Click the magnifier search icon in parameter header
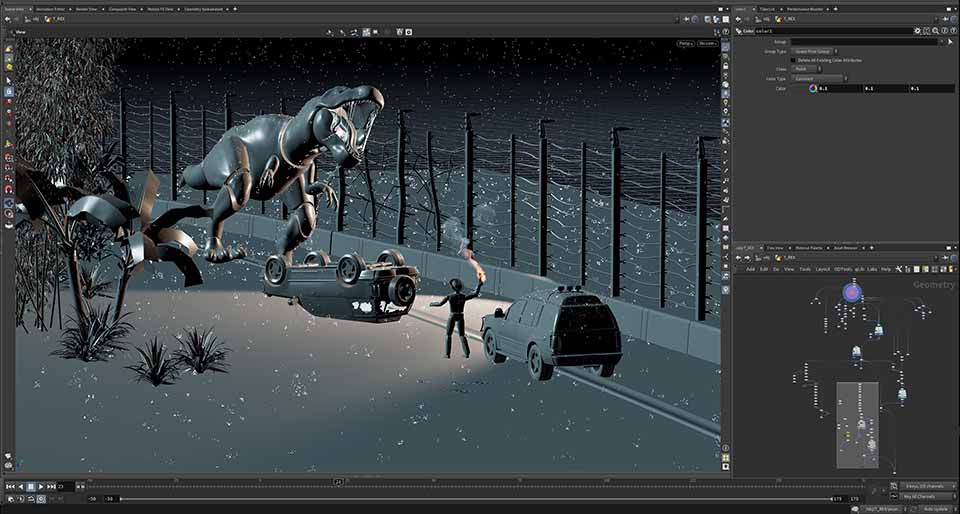 tap(936, 30)
